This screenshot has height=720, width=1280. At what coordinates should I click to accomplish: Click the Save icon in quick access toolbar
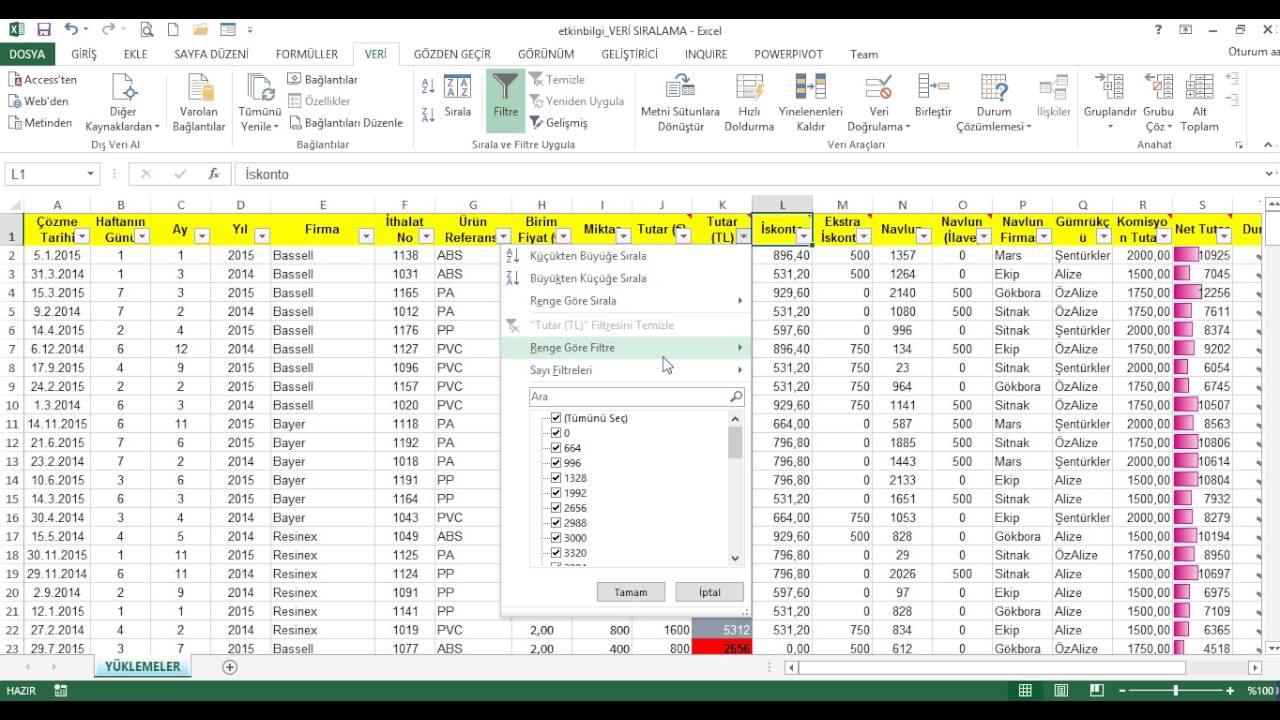click(x=42, y=30)
